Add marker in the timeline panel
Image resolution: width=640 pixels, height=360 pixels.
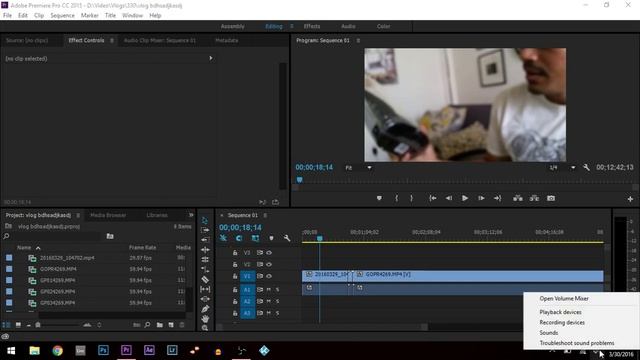pos(271,238)
